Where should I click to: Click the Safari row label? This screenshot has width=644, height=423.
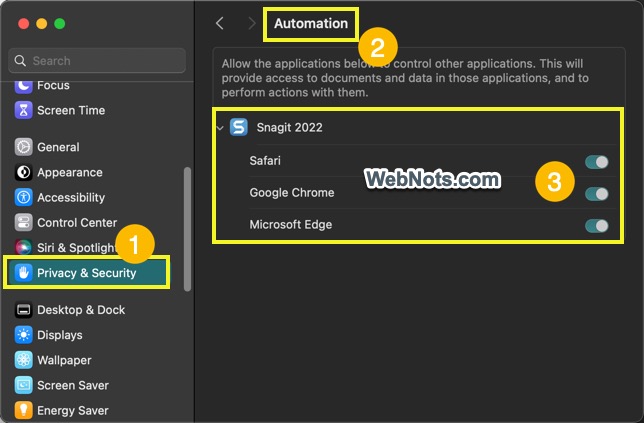tap(265, 161)
